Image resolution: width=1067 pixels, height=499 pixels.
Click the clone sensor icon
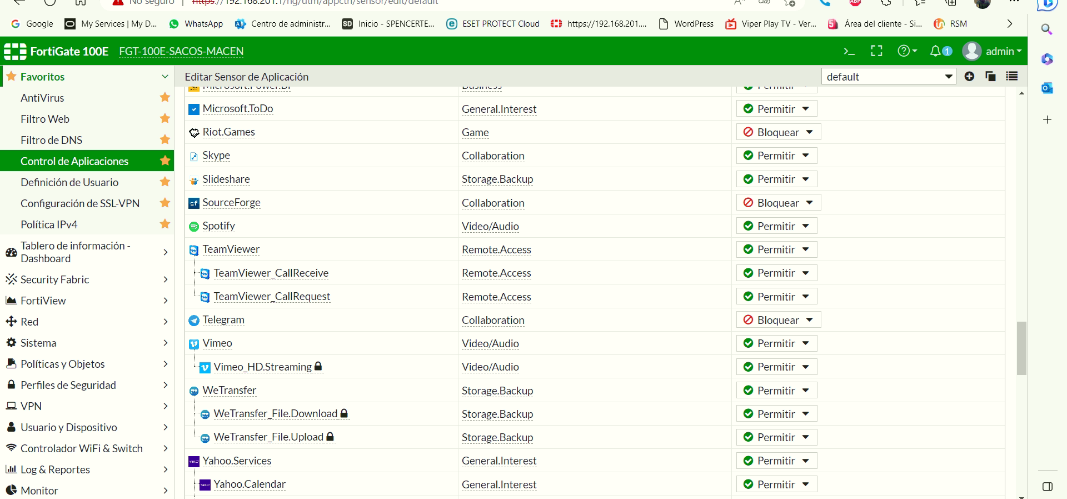tap(990, 77)
